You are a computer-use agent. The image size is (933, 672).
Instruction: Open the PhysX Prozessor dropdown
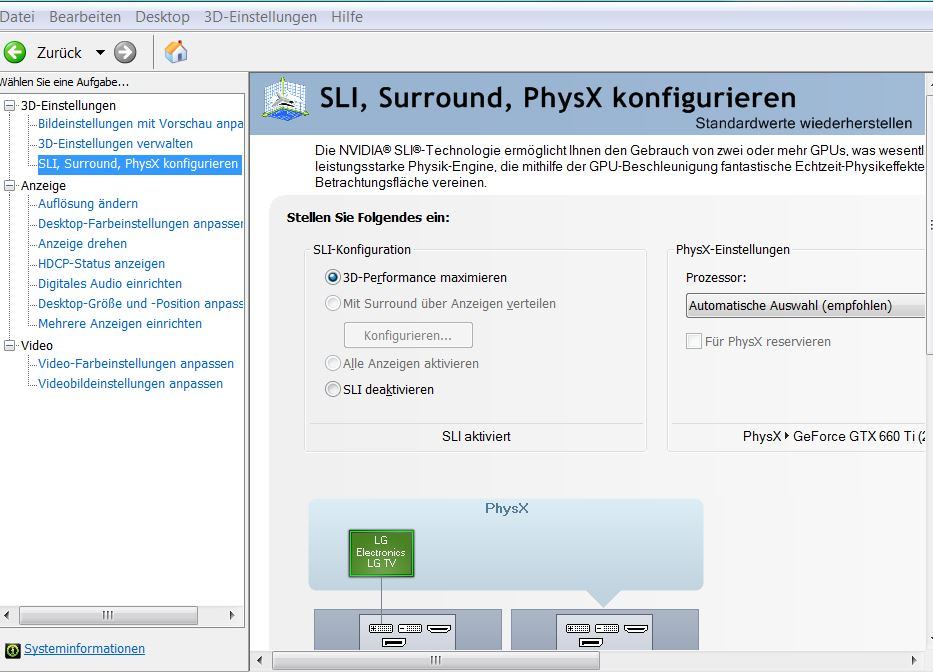[x=806, y=305]
